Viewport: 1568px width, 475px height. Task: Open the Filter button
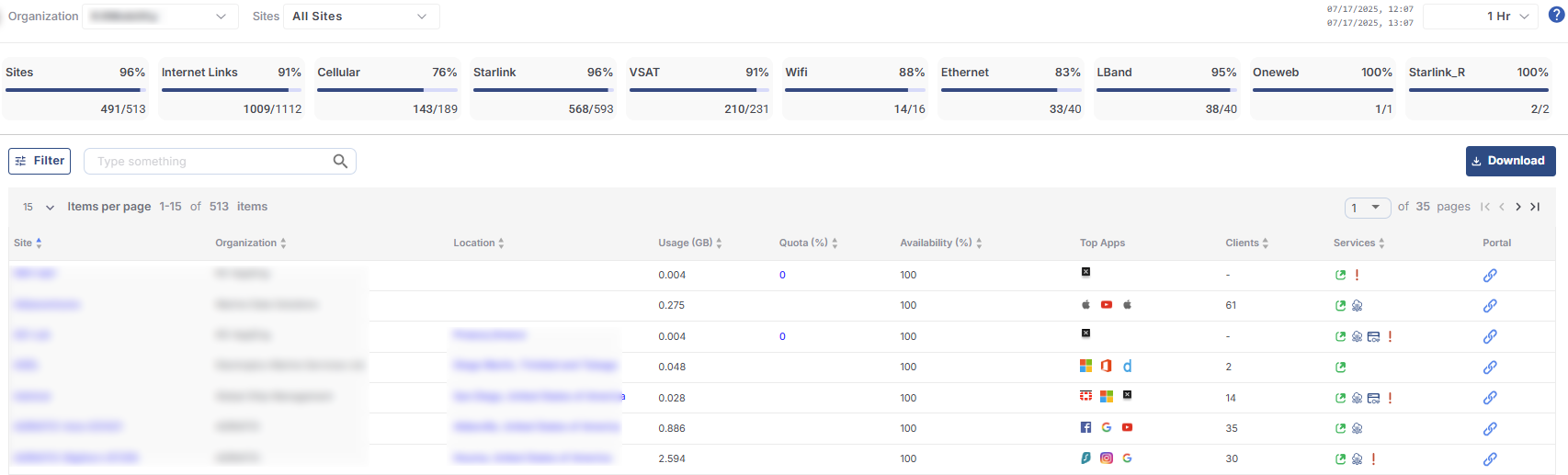(40, 161)
